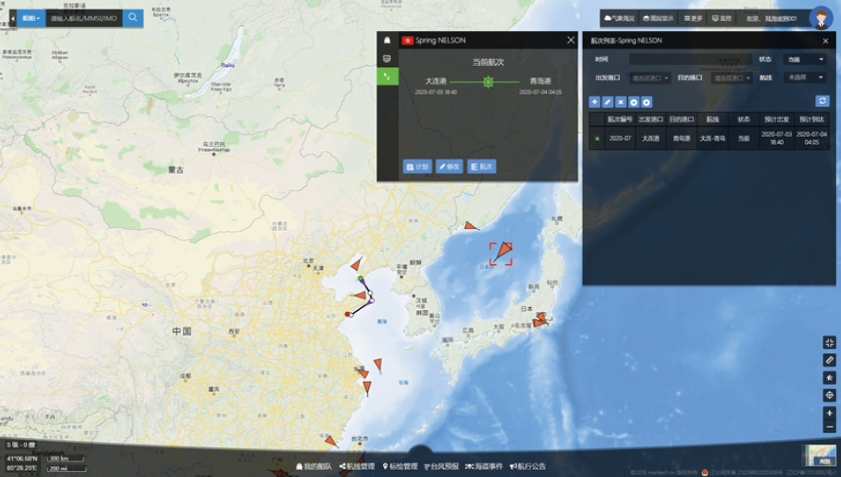Viewport: 841px width, 477px height.
Task: Open 台风预报 typhoon forecast menu
Action: point(441,466)
